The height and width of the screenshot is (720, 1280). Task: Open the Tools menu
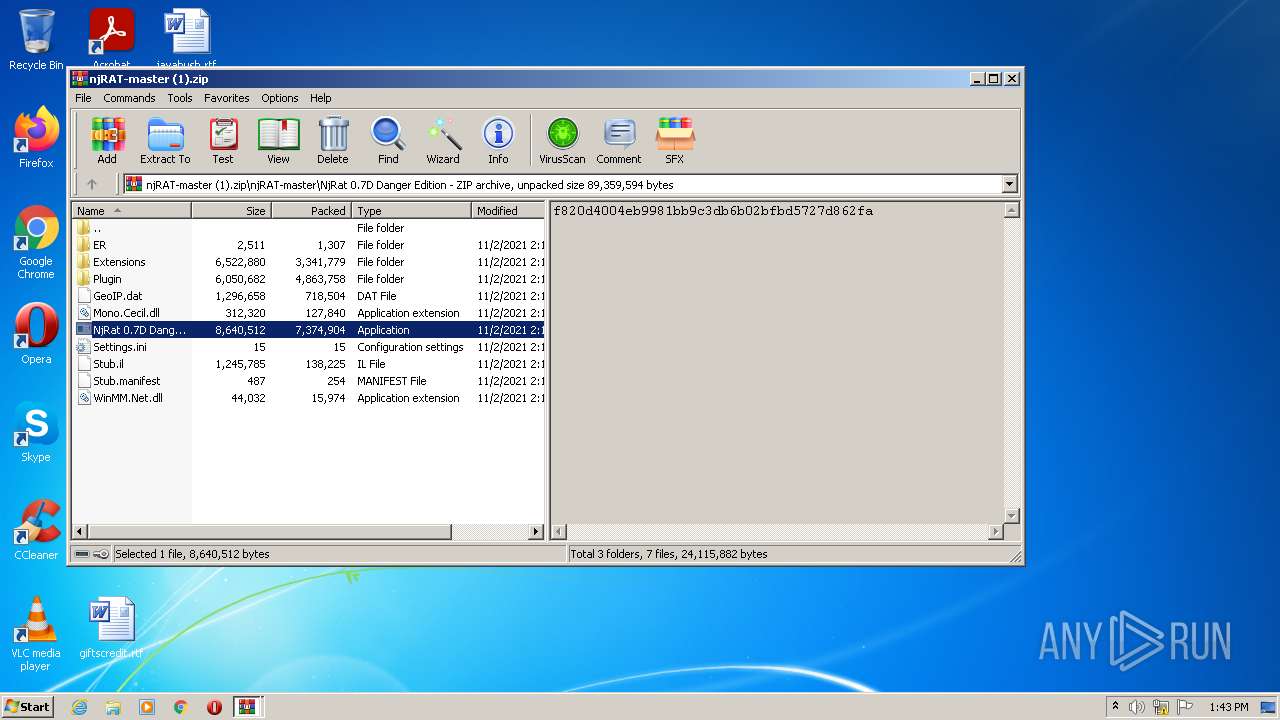[180, 98]
